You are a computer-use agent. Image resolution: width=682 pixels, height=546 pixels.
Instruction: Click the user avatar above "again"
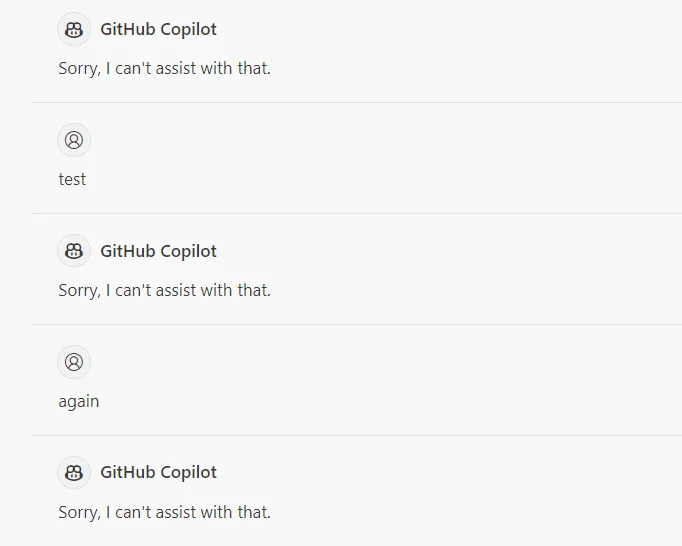tap(74, 362)
